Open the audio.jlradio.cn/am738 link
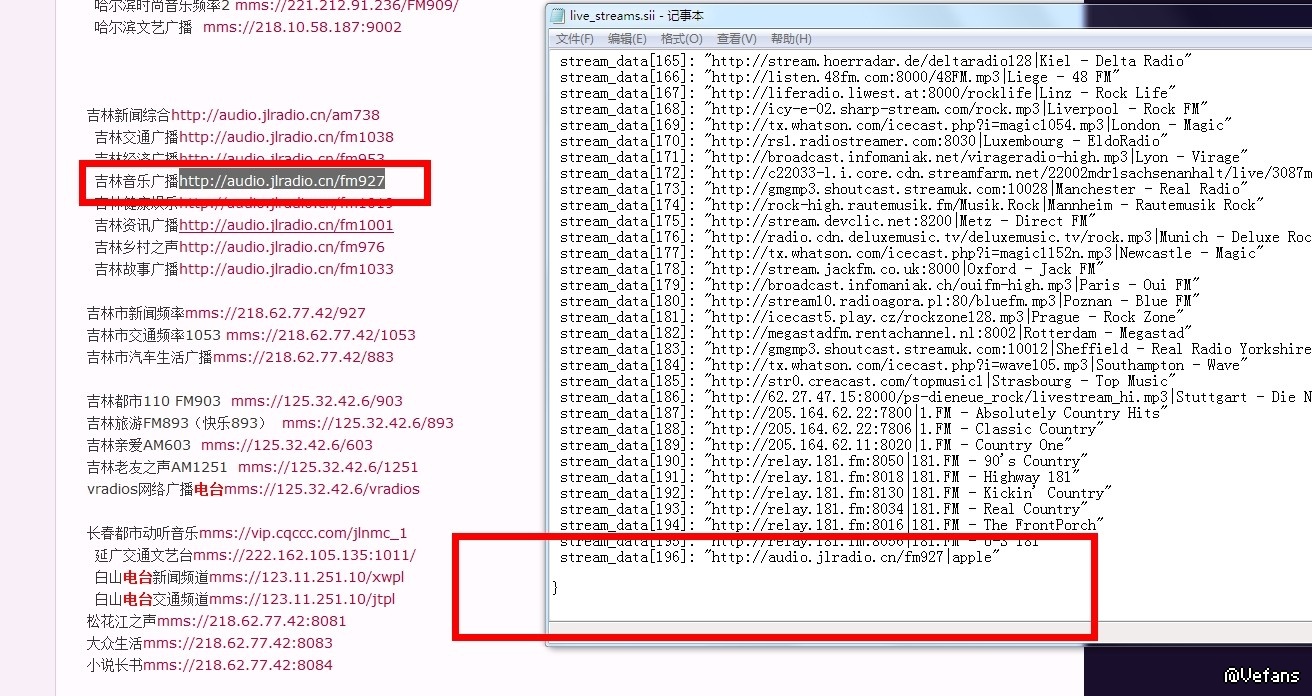 [276, 115]
